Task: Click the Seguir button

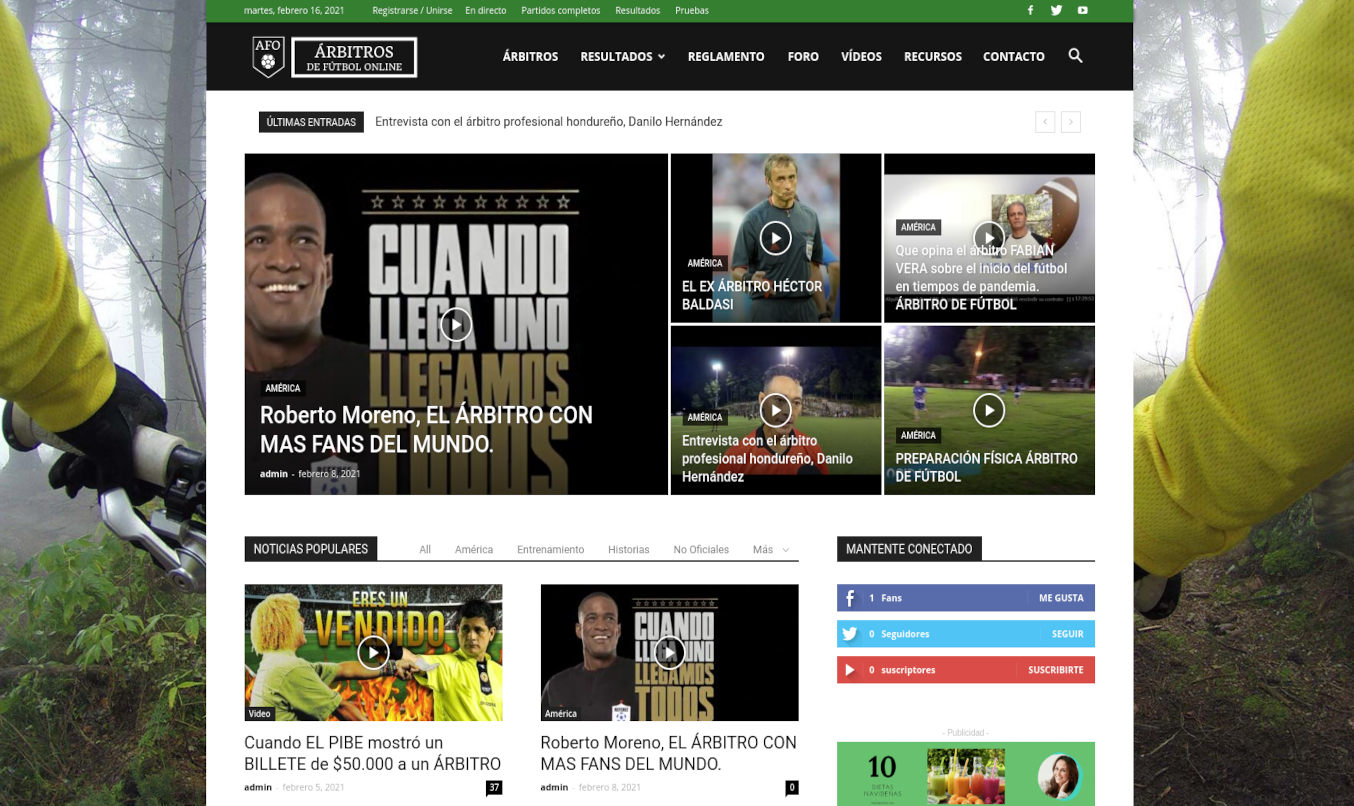Action: pyautogui.click(x=1068, y=634)
